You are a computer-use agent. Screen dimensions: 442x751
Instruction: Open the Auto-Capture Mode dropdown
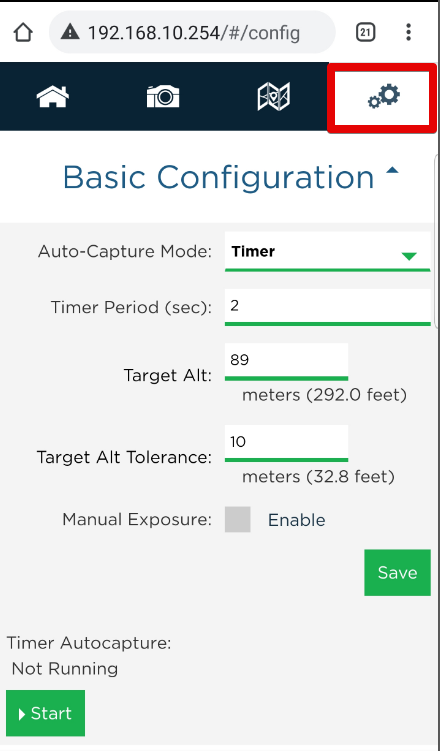[x=328, y=251]
